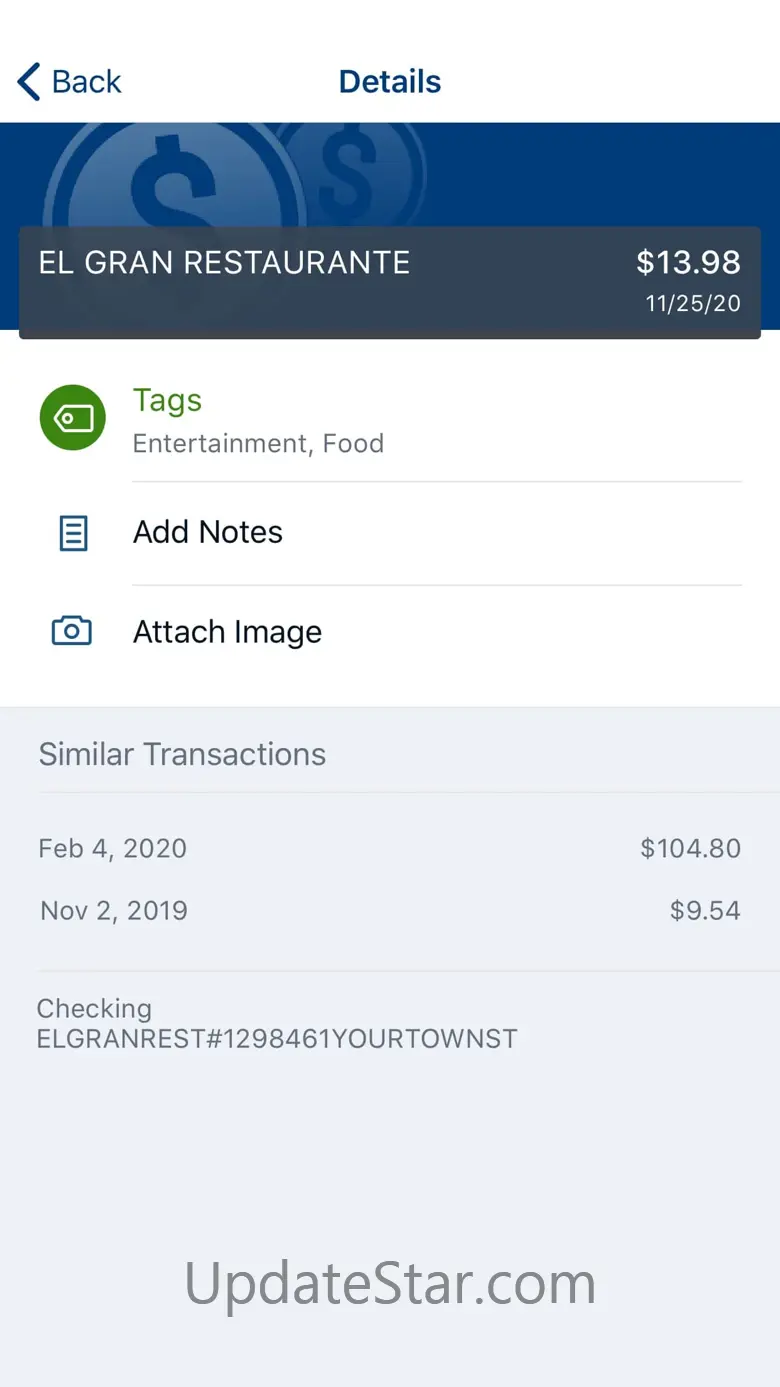The height and width of the screenshot is (1387, 780).
Task: Tap the back chevron arrow
Action: [x=30, y=82]
